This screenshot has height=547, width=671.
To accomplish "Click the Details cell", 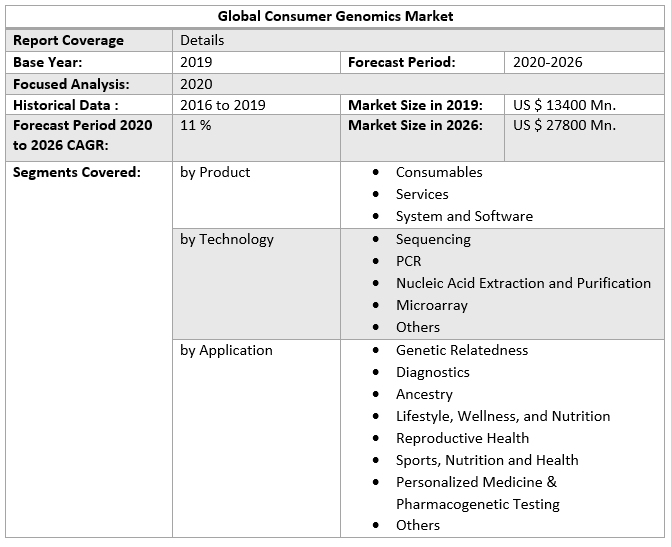I will click(202, 40).
